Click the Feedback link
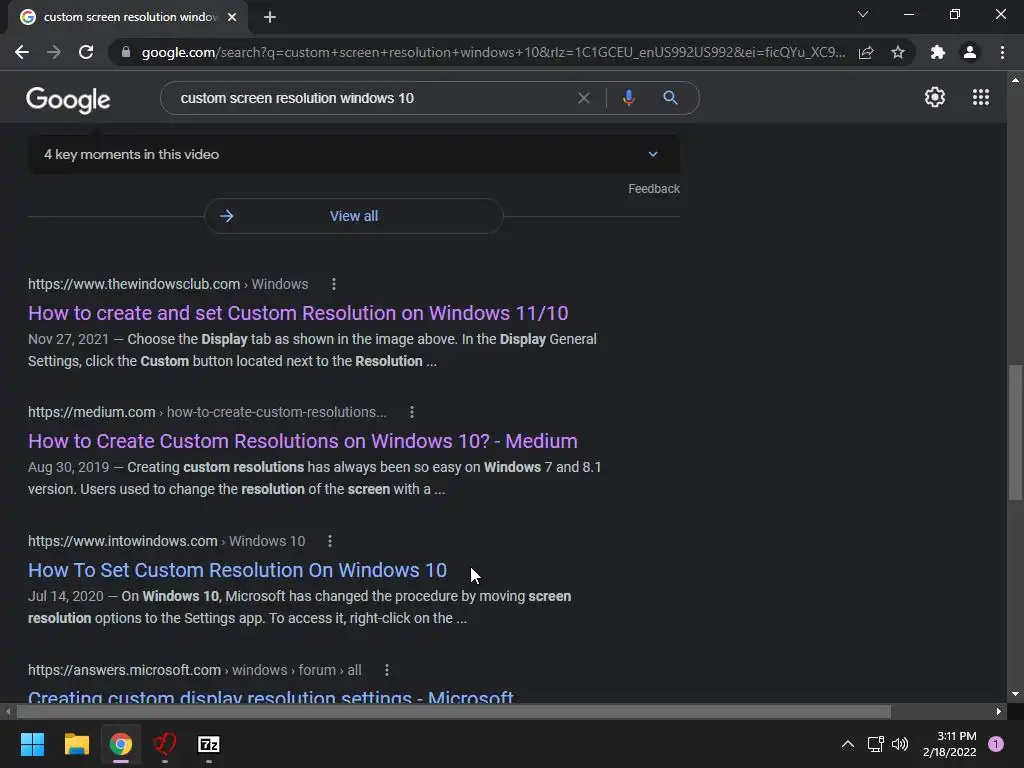 coord(654,189)
